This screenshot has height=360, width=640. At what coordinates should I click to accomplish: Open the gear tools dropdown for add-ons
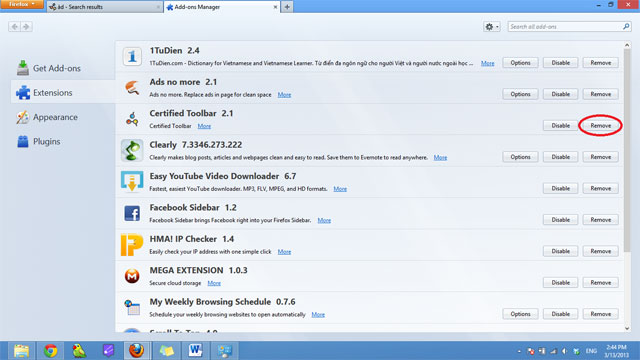(x=491, y=27)
